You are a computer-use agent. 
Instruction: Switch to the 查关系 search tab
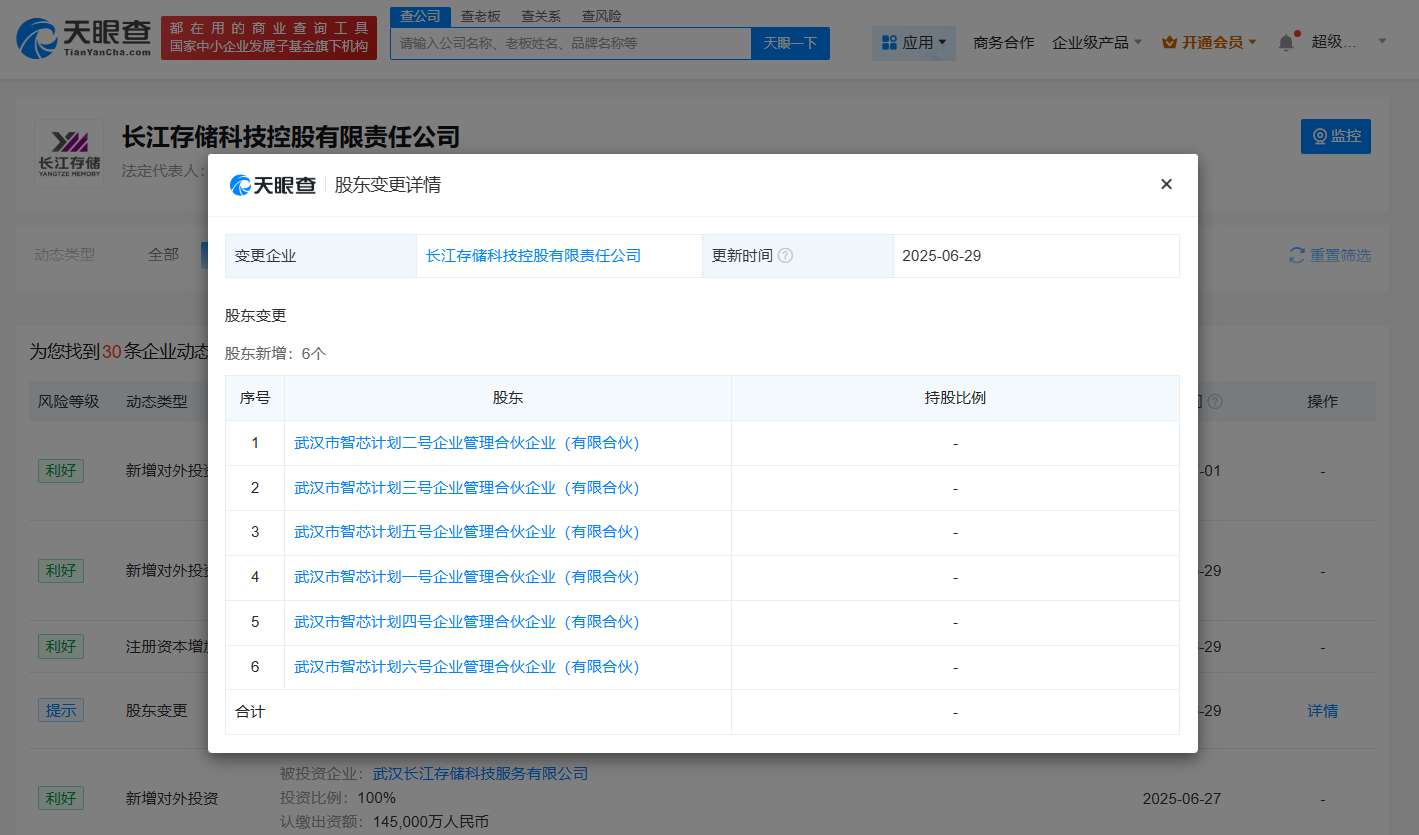click(x=541, y=16)
